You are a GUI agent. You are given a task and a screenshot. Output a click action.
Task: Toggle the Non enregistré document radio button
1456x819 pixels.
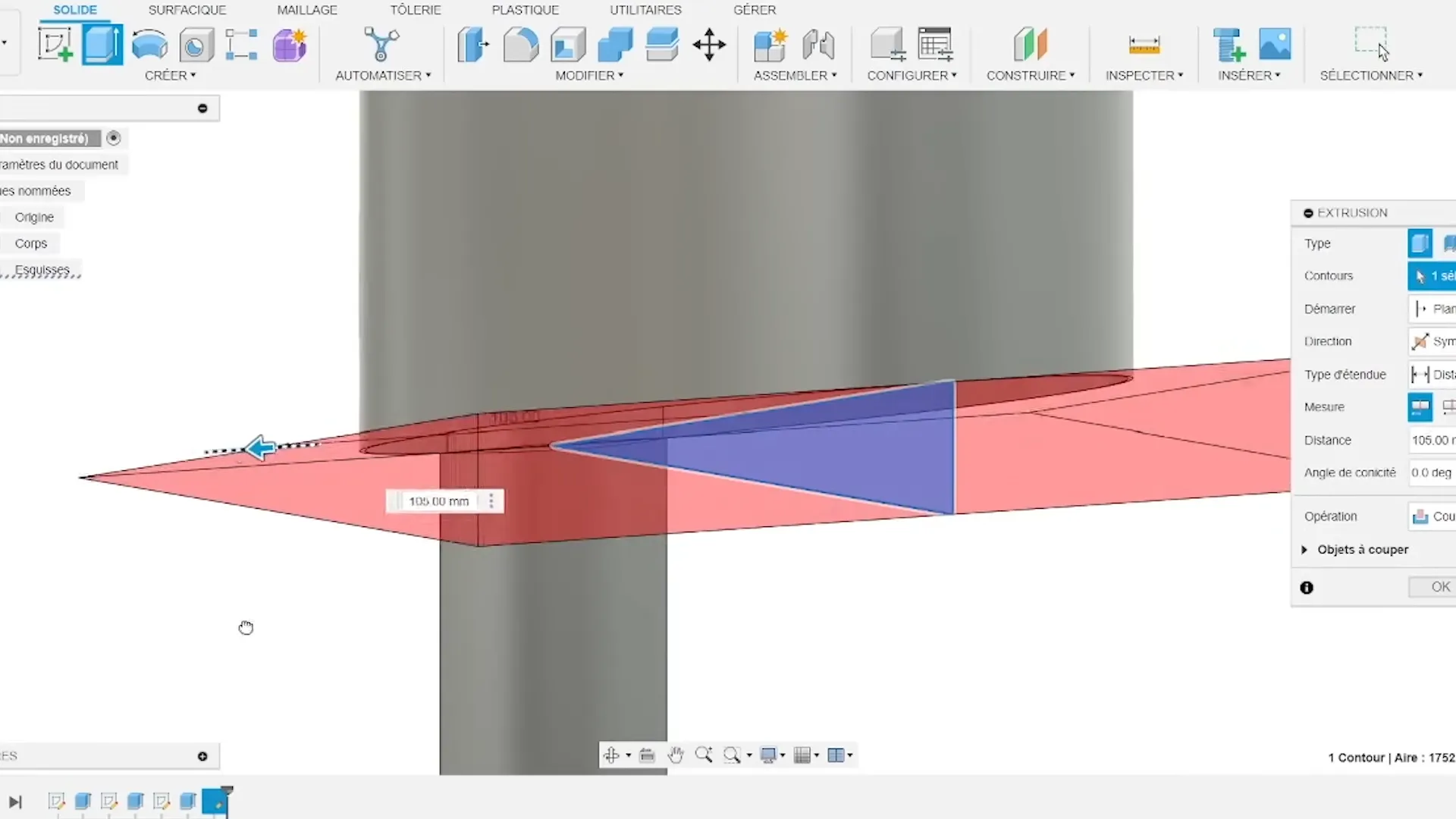(x=114, y=138)
